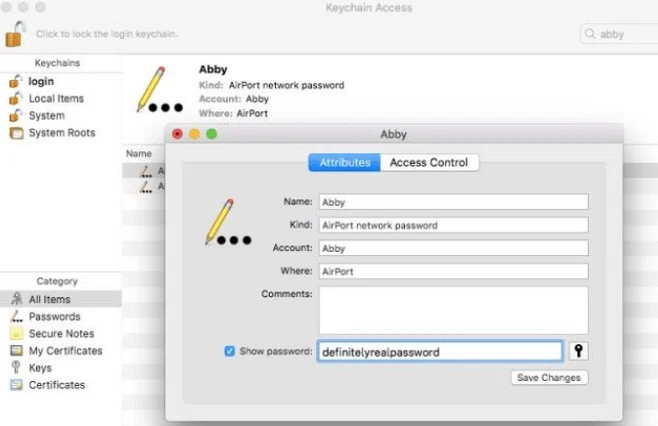Uncheck the Show password checkbox
This screenshot has width=658, height=426.
tap(230, 351)
